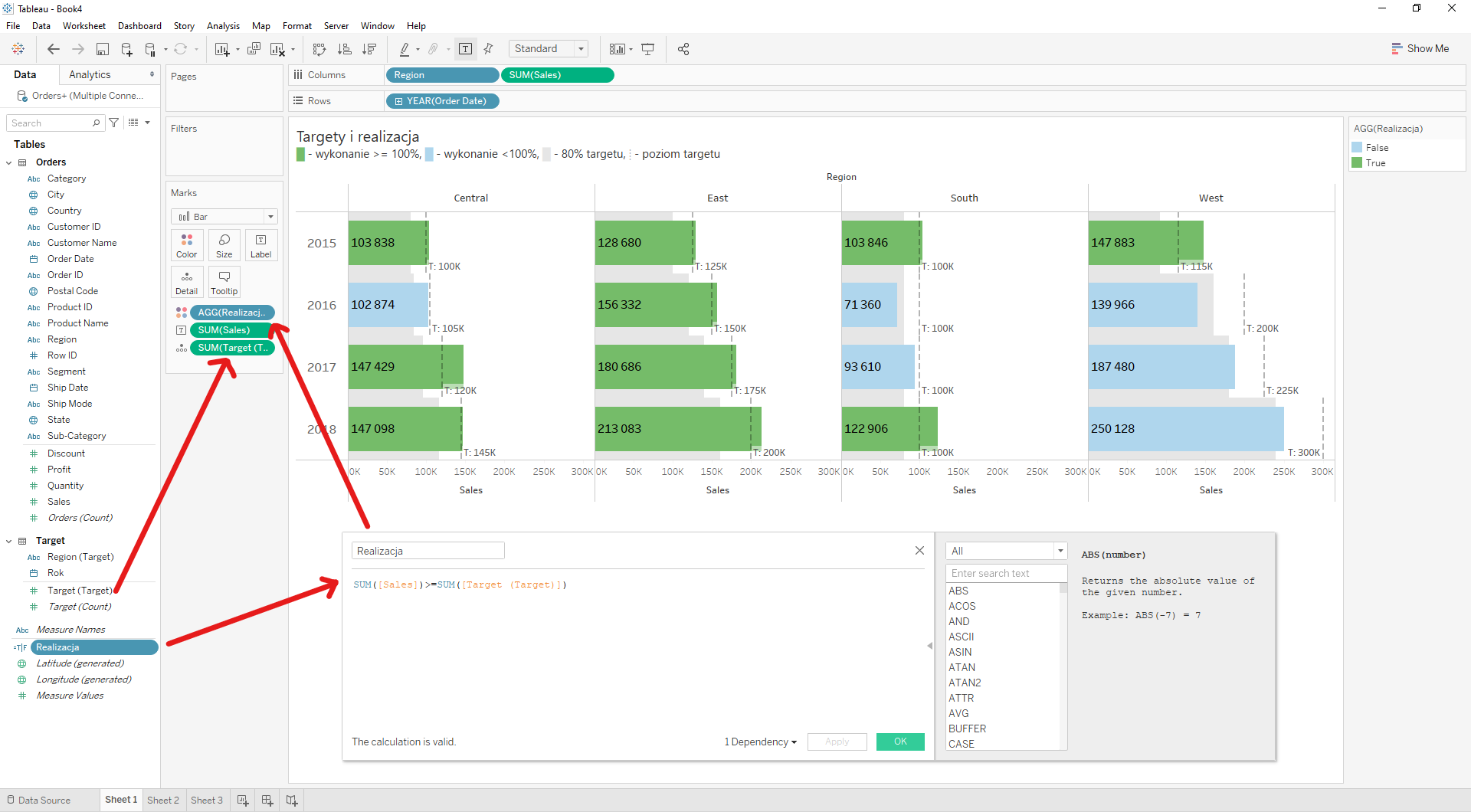The image size is (1471, 812).
Task: Click the Show Me button
Action: (x=1420, y=48)
